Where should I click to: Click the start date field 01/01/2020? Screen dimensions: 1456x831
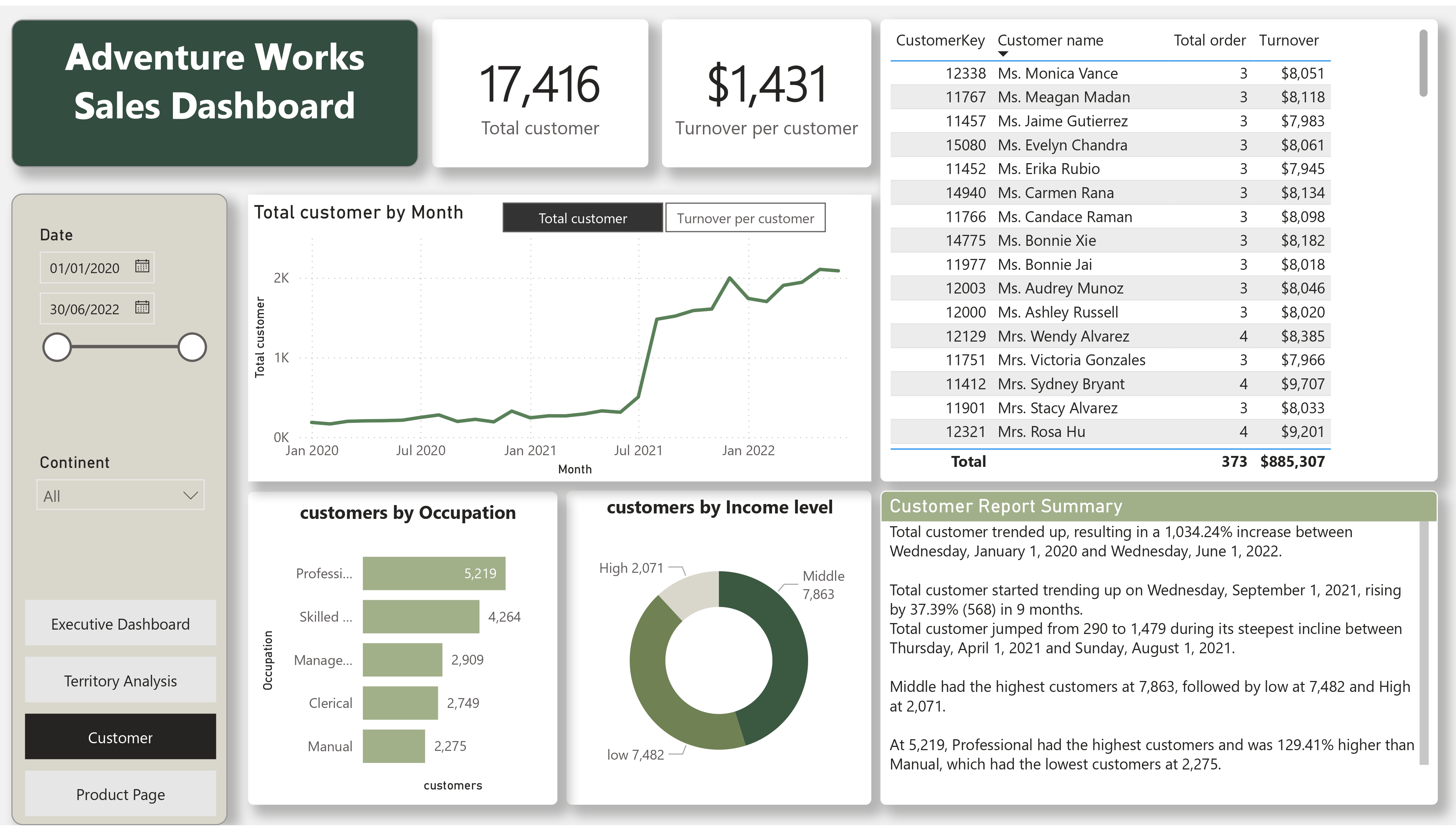click(x=97, y=268)
